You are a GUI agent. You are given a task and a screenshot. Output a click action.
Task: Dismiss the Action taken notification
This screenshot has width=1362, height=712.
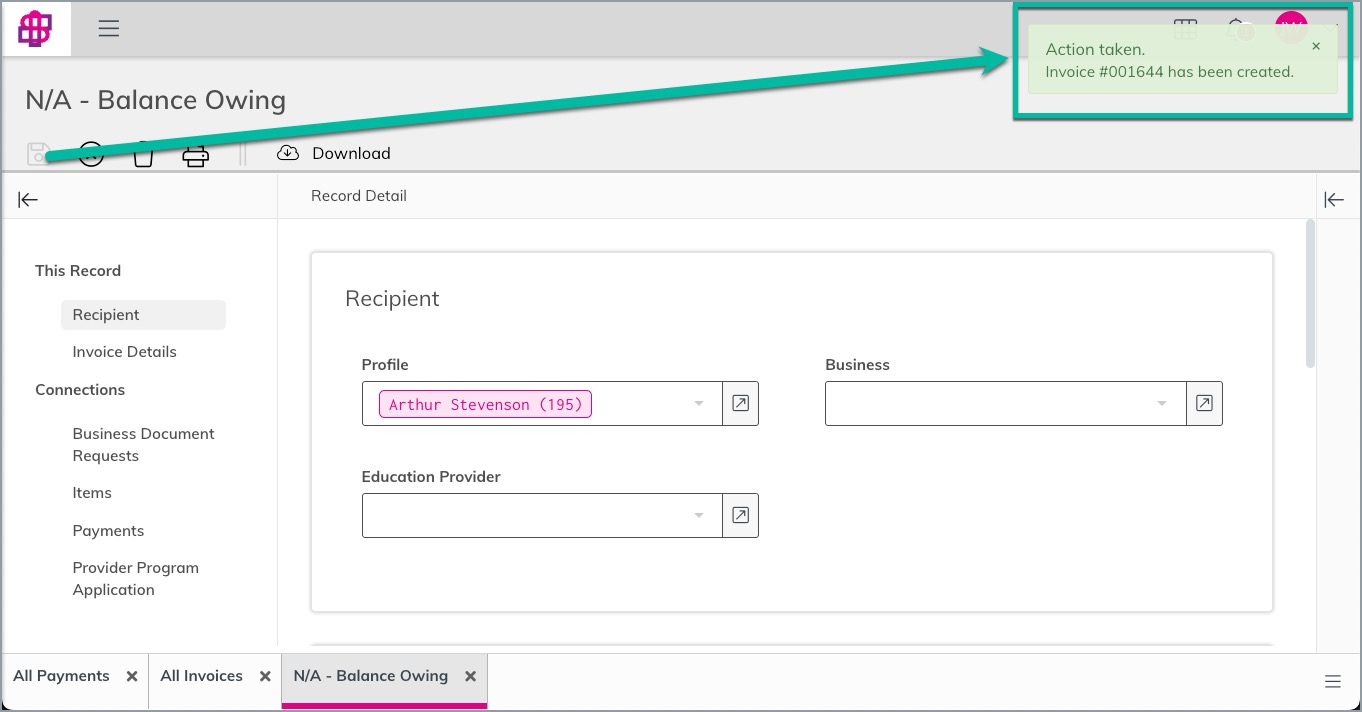[x=1316, y=46]
